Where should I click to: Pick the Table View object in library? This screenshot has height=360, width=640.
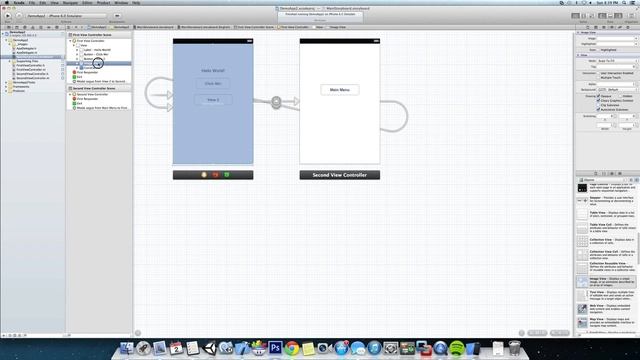click(x=606, y=215)
